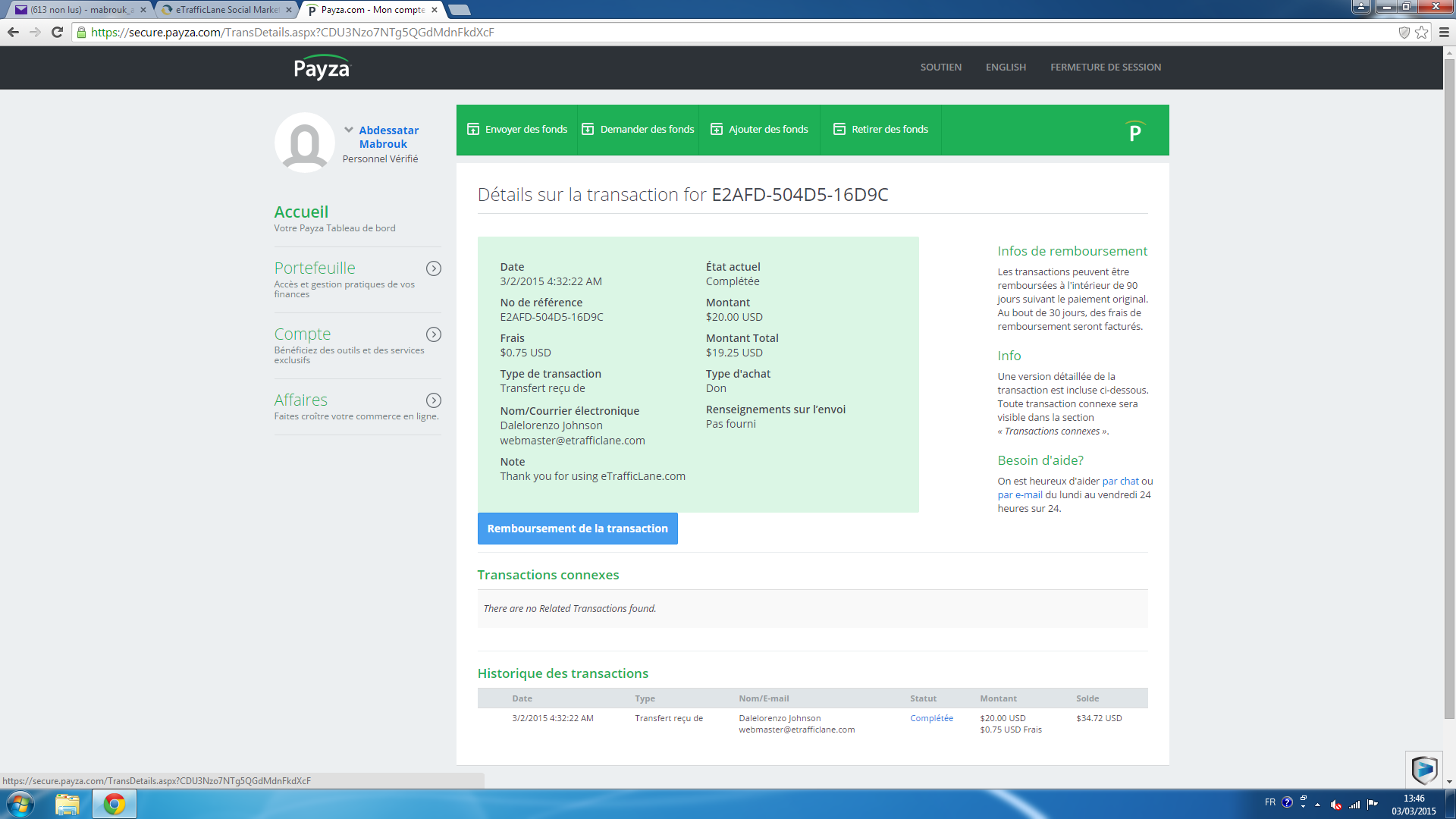The image size is (1456, 819).
Task: Click the Windows Start button
Action: coord(20,804)
